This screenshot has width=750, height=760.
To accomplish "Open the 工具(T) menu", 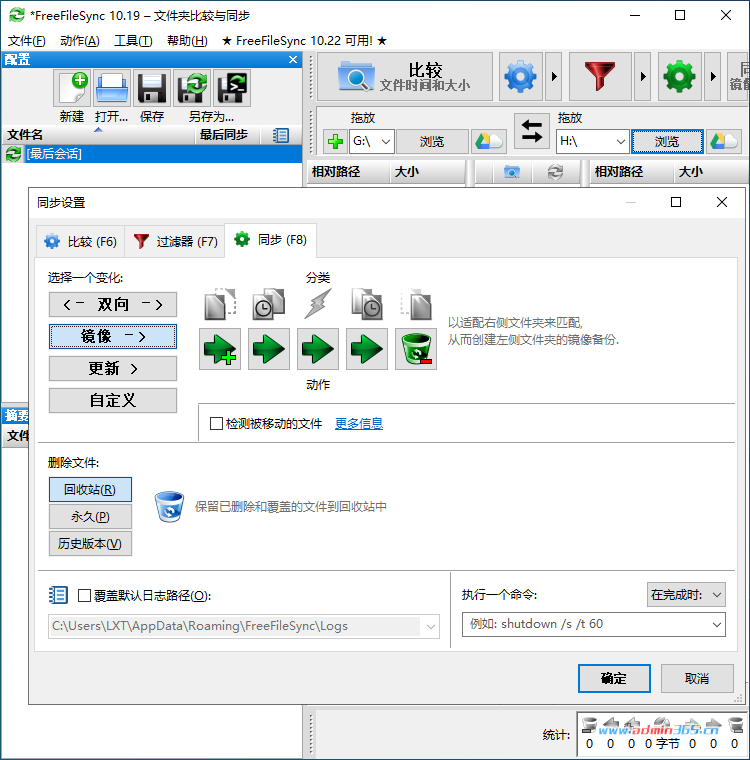I will click(133, 41).
